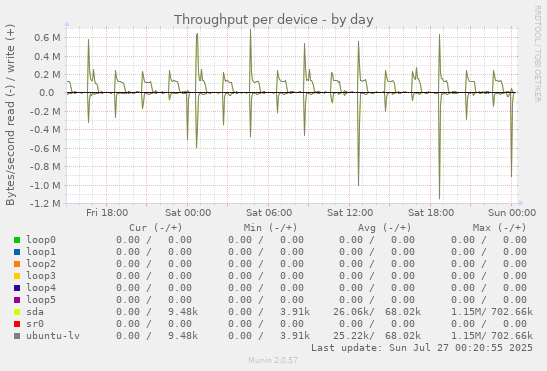Click the 'Max (-/+)' column header

(x=499, y=228)
